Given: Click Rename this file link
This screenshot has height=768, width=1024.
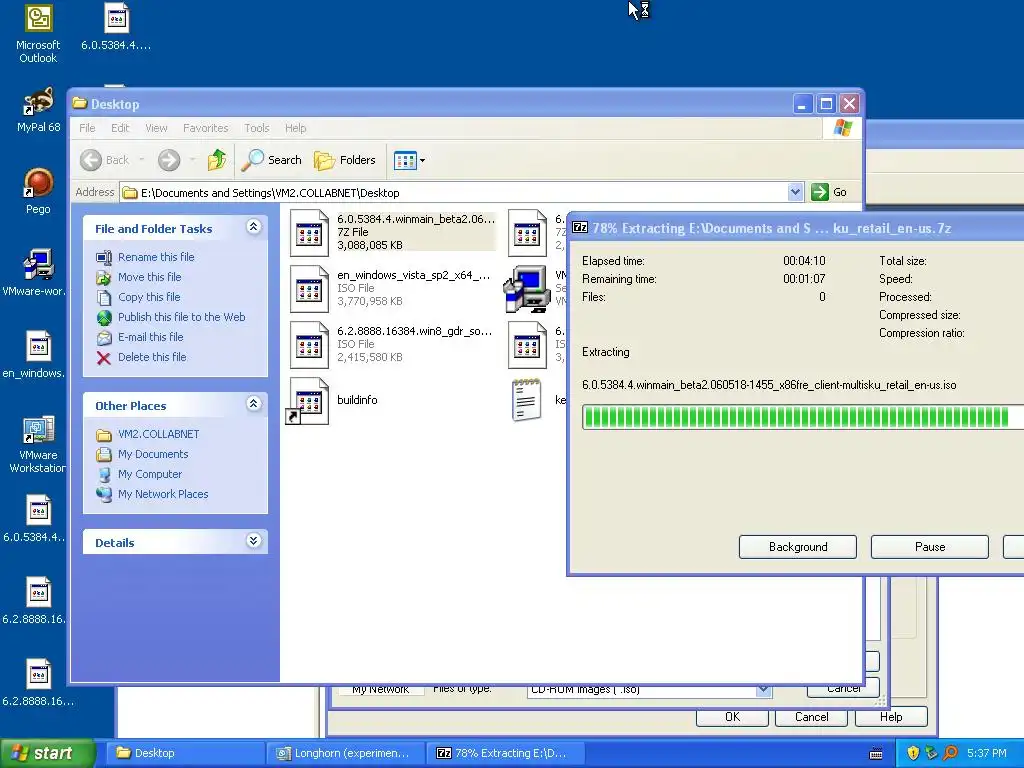Looking at the screenshot, I should pos(156,257).
